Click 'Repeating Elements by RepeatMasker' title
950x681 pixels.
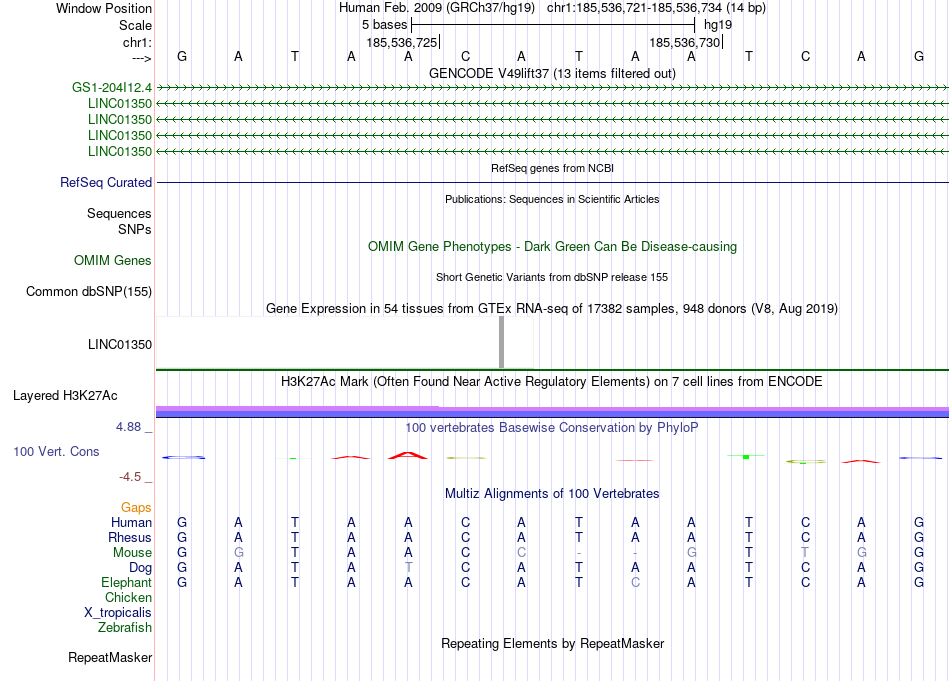552,643
